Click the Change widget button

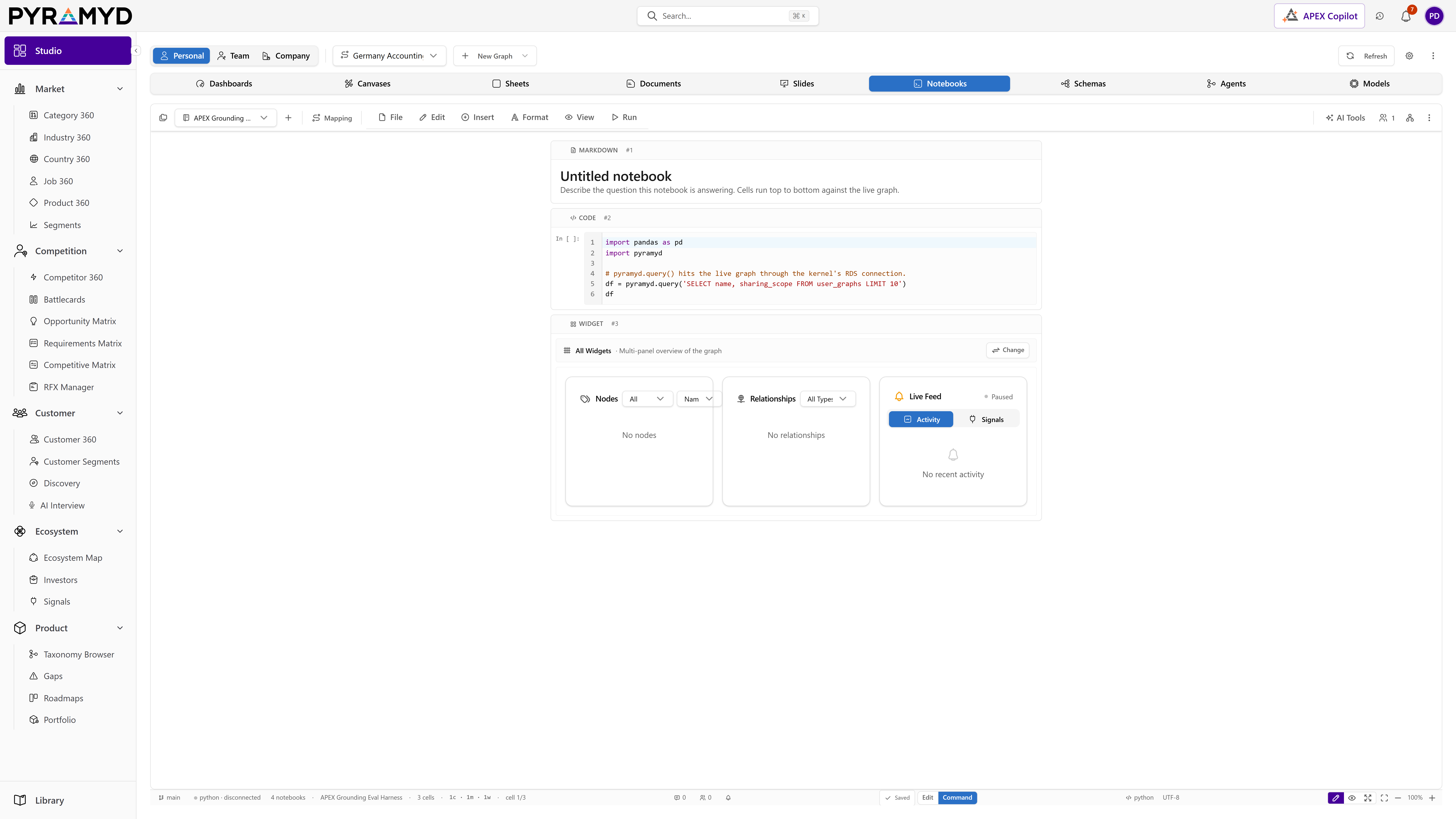coord(1008,350)
